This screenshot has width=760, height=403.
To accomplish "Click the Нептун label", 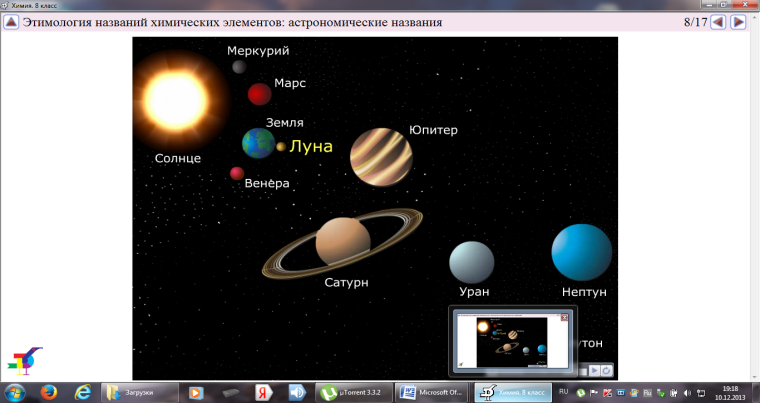I will [x=584, y=292].
